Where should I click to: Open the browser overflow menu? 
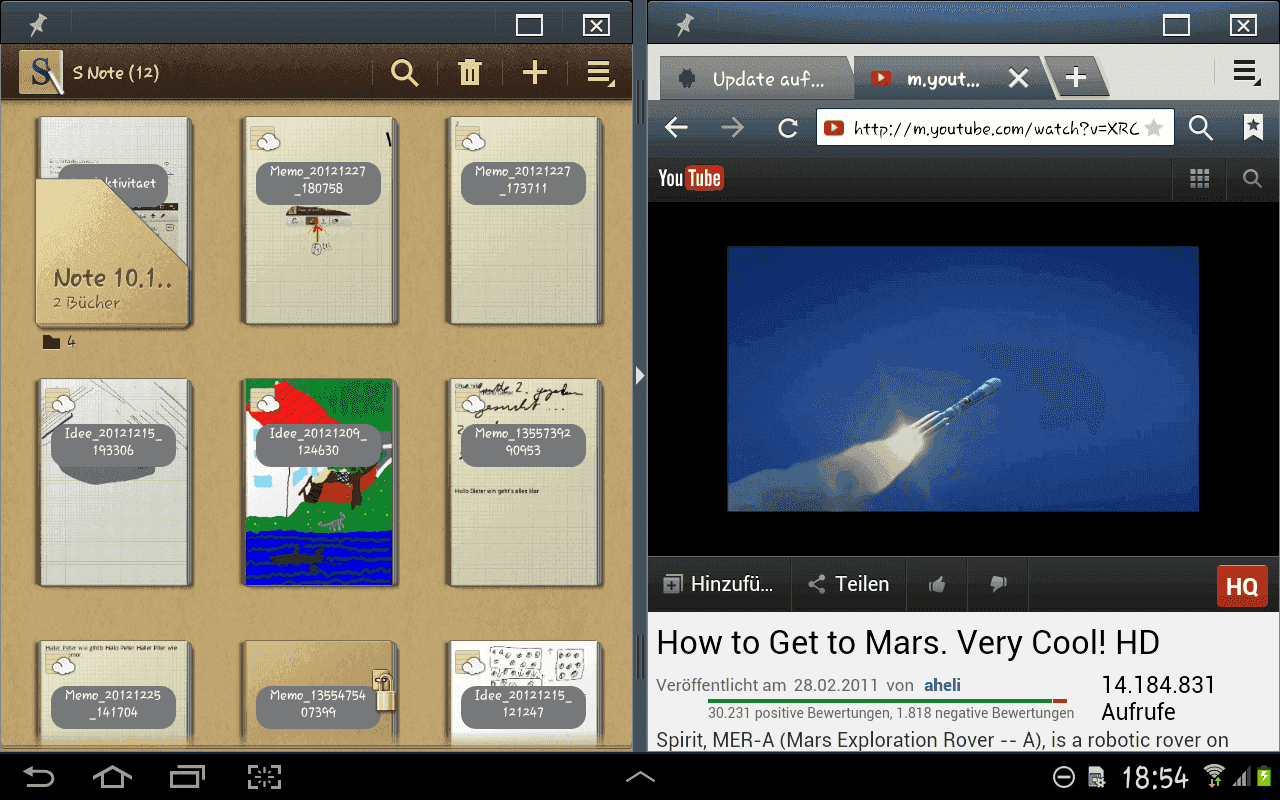point(1246,73)
